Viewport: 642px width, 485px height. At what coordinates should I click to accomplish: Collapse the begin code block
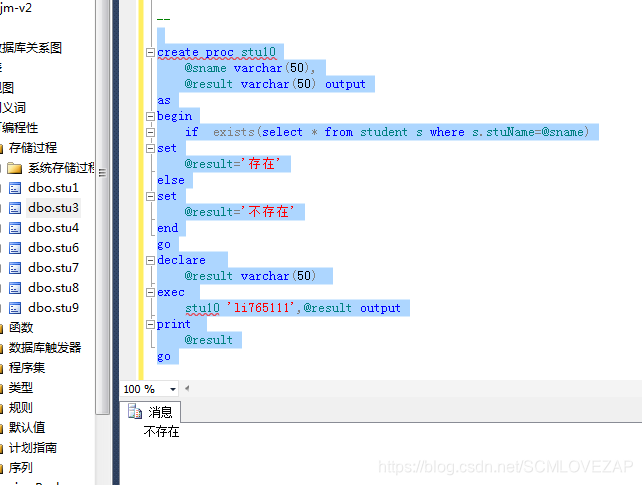pyautogui.click(x=150, y=116)
